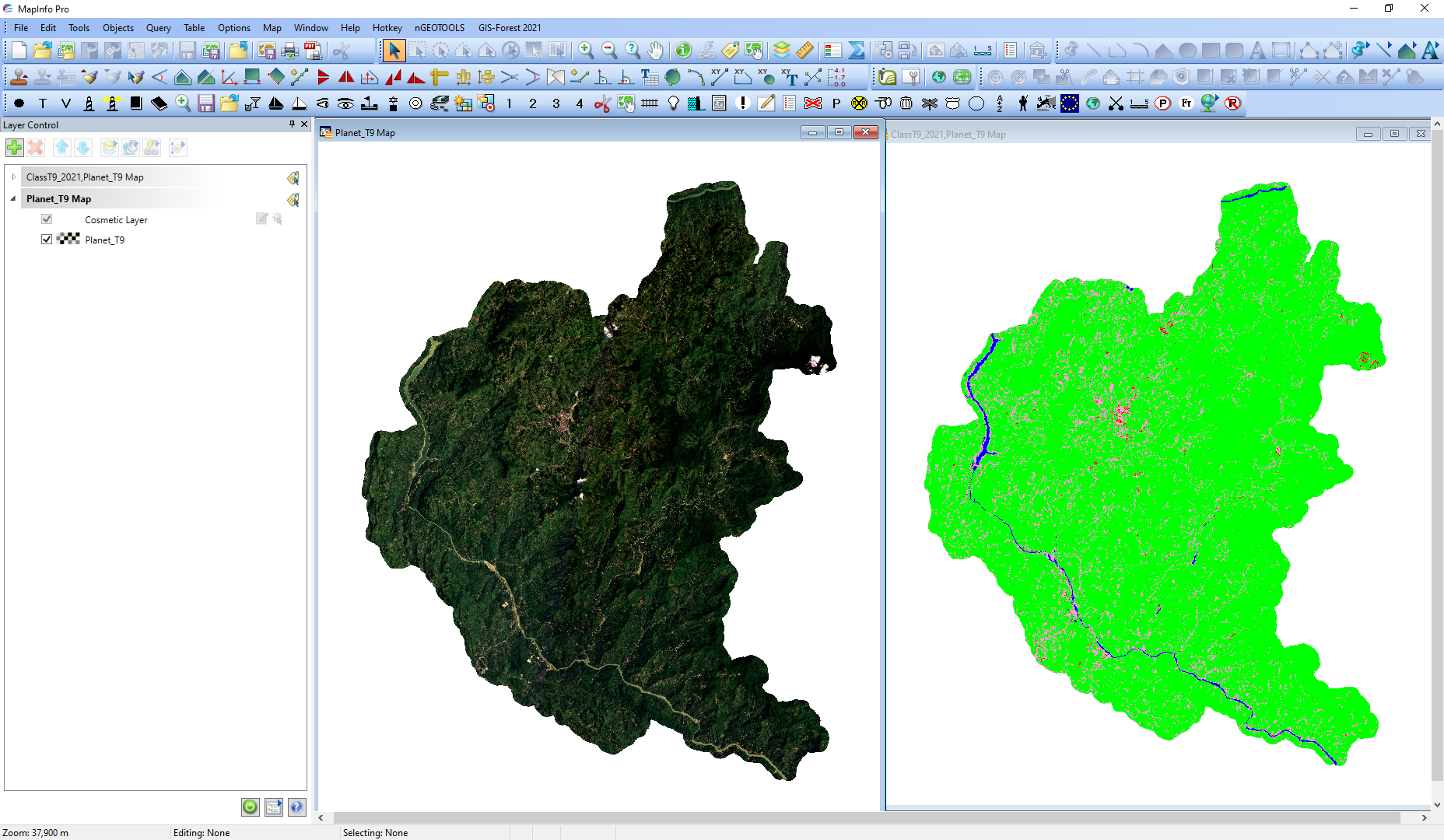
Task: Activate the Zoom-out magnifier tool
Action: click(609, 51)
